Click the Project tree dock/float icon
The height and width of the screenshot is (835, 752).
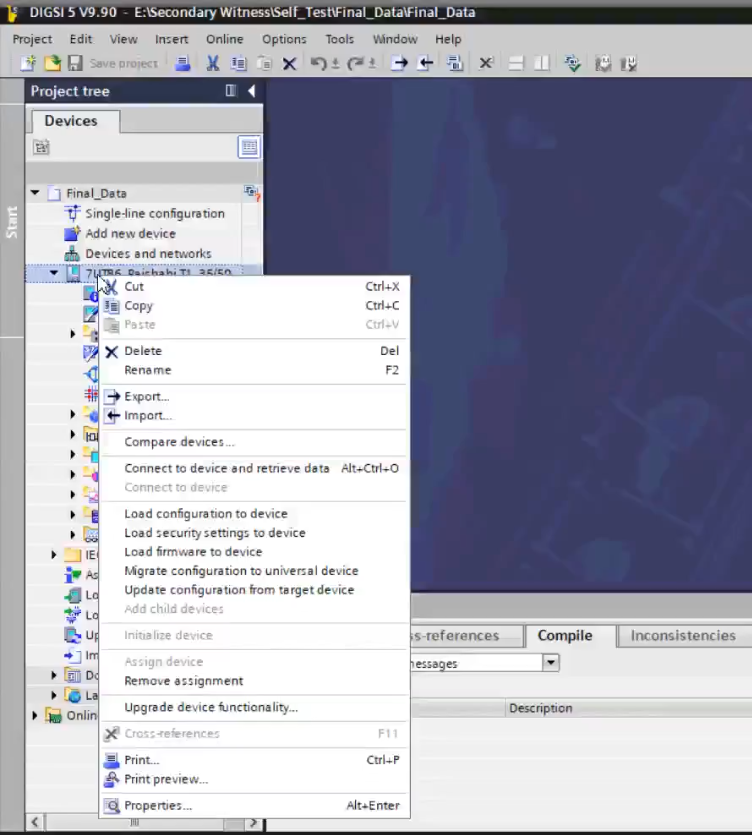click(231, 91)
